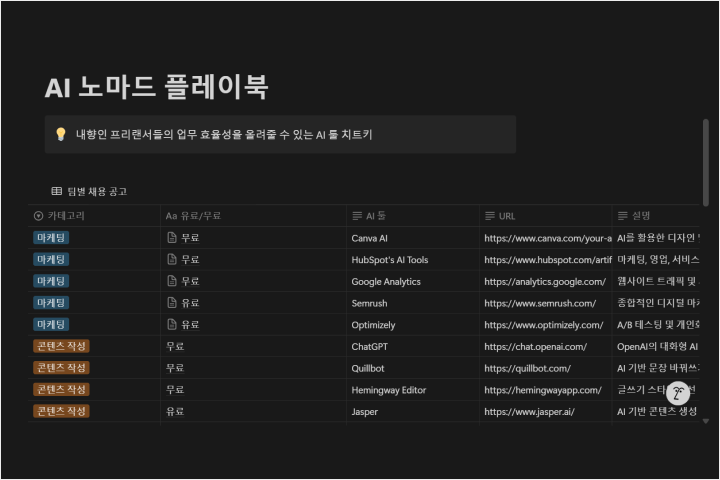
Task: Click the vertical scrollbar thumb
Action: (x=706, y=162)
